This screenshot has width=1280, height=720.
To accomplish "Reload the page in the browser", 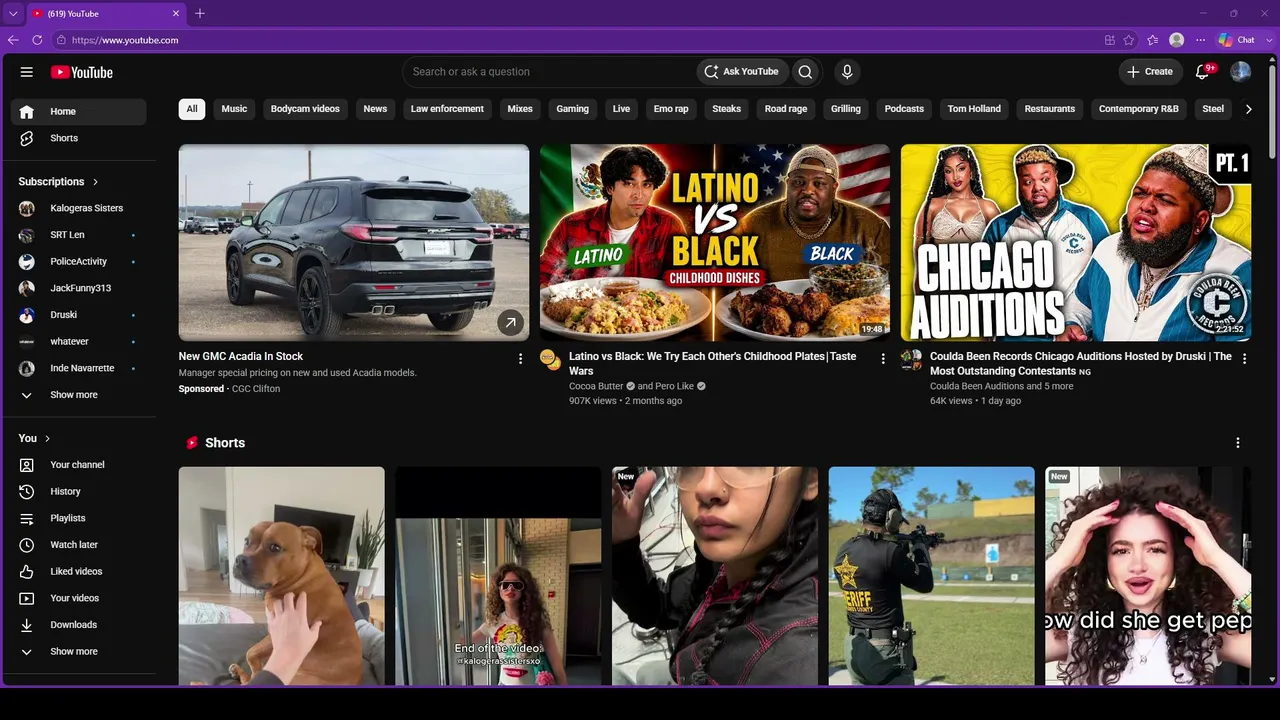I will click(37, 40).
